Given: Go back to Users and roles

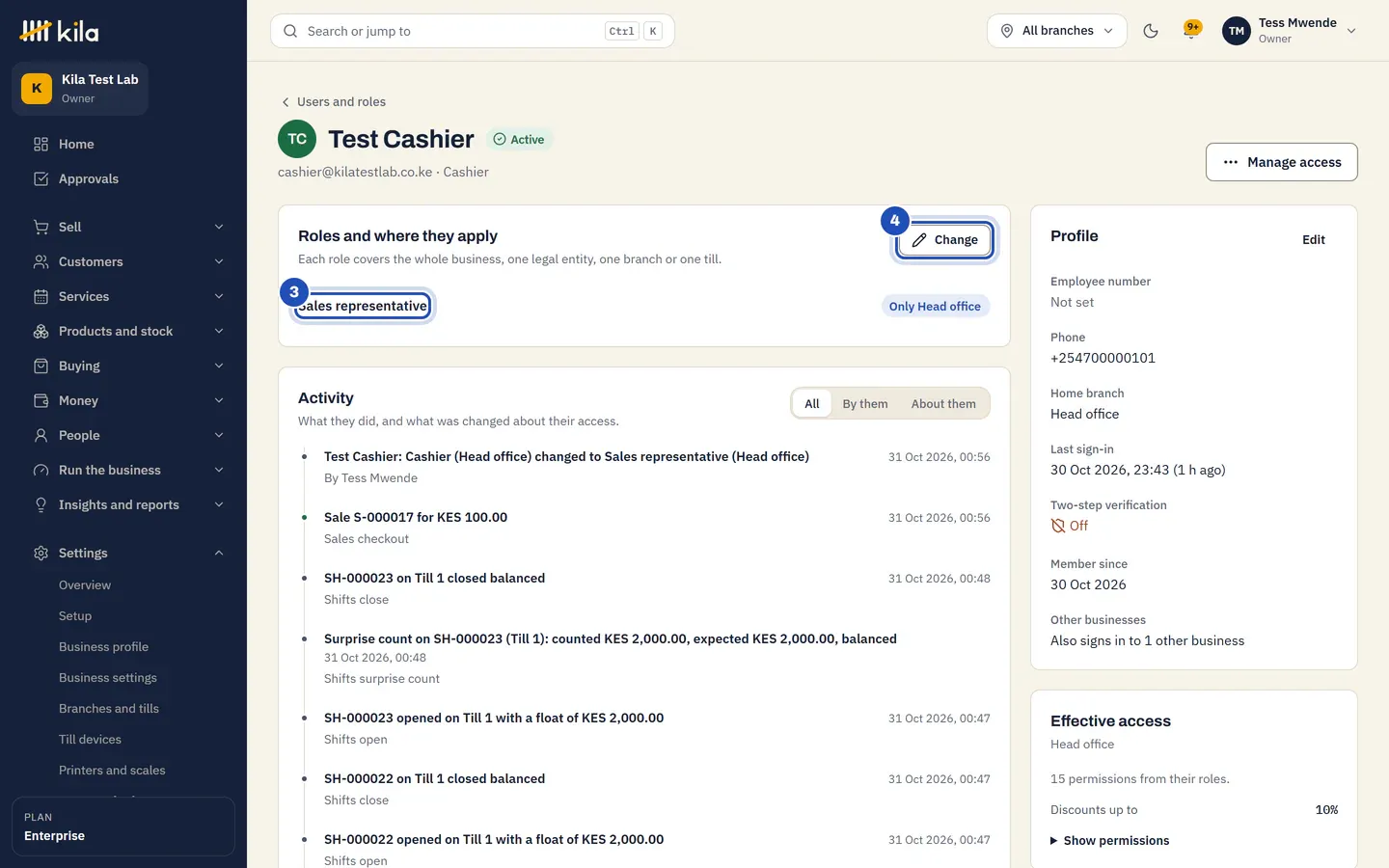Looking at the screenshot, I should click(x=333, y=101).
